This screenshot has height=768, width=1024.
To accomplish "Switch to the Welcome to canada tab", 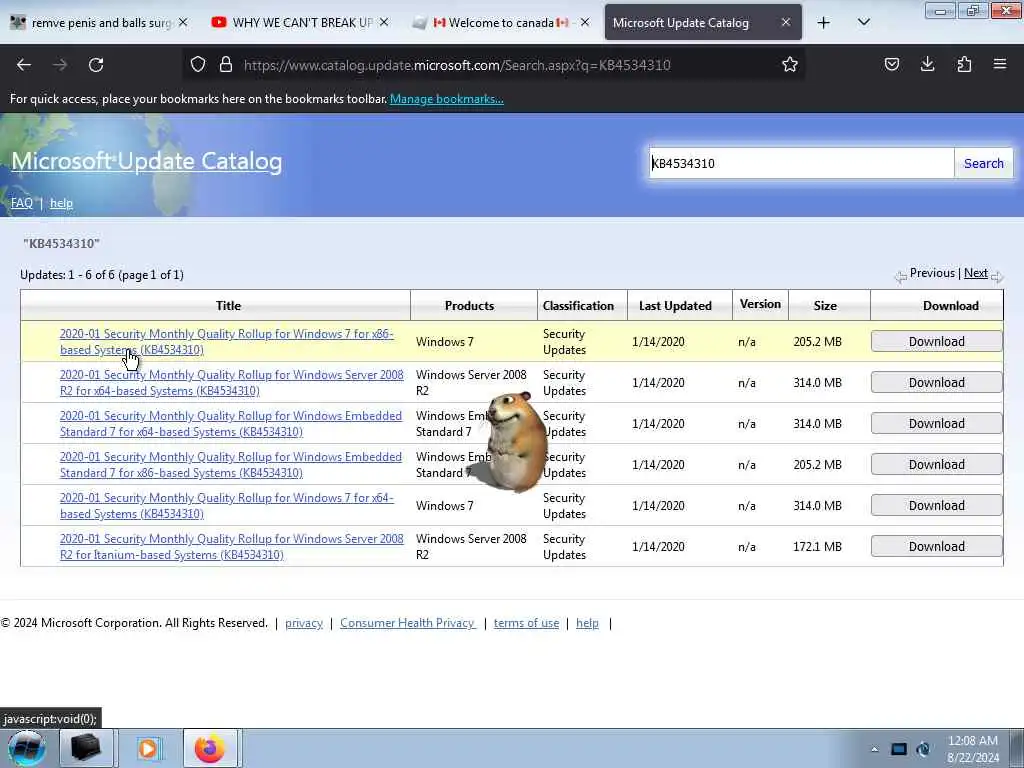I will click(500, 23).
